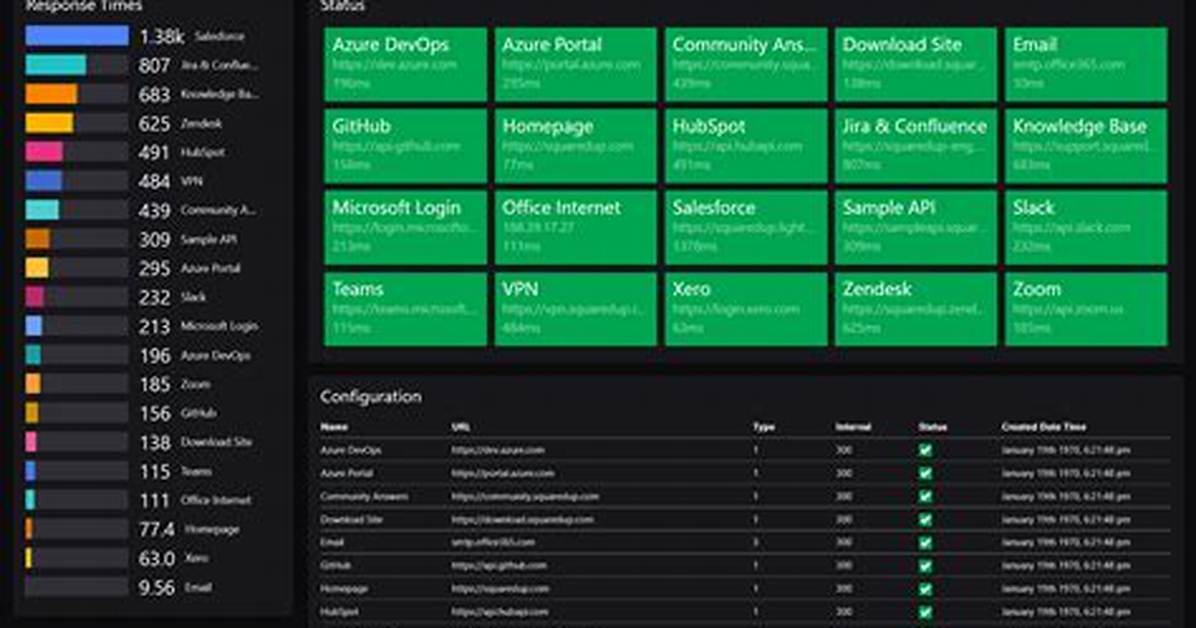
Task: Open the Azure DevOps status tile
Action: 405,65
